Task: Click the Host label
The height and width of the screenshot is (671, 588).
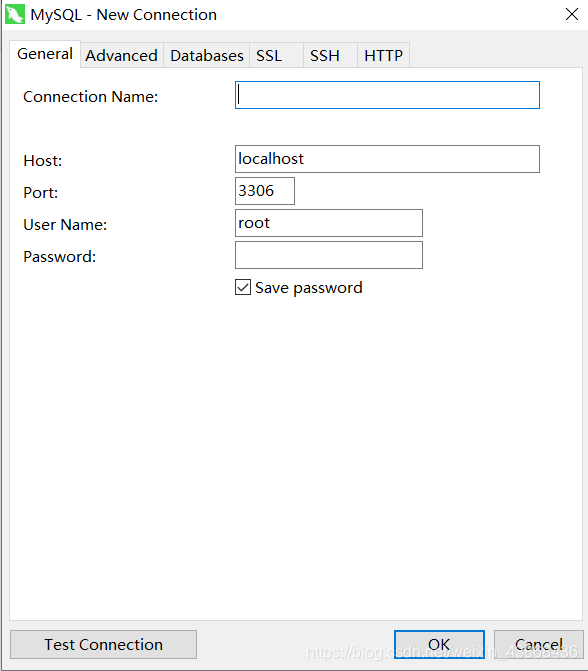Action: coord(43,161)
